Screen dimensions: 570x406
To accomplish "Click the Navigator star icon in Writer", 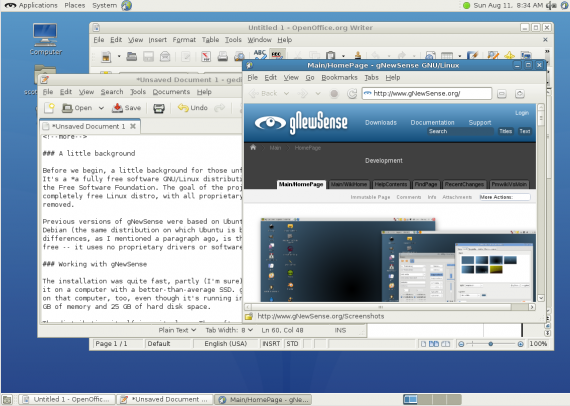I will point(510,55).
